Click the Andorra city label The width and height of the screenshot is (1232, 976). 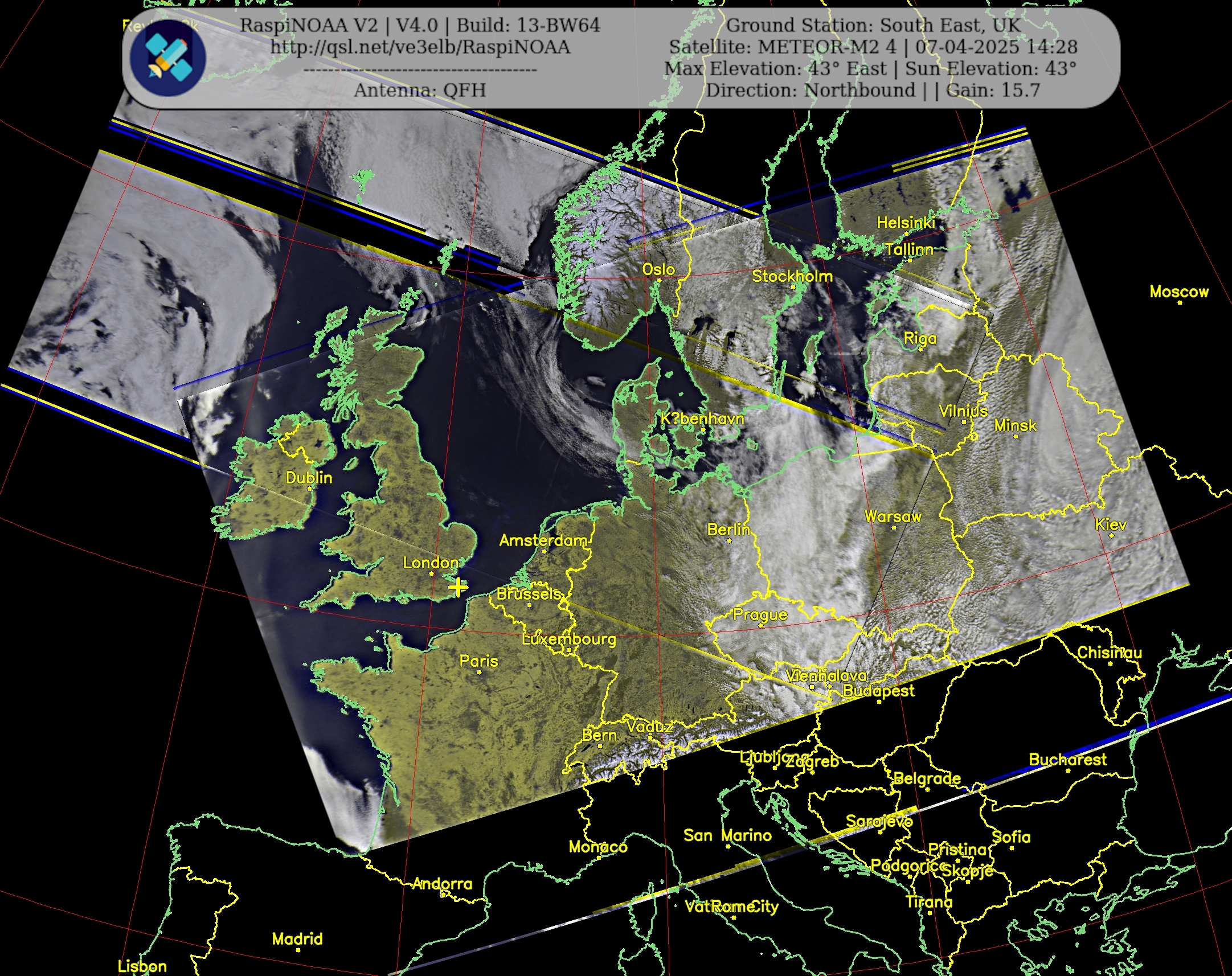443,884
